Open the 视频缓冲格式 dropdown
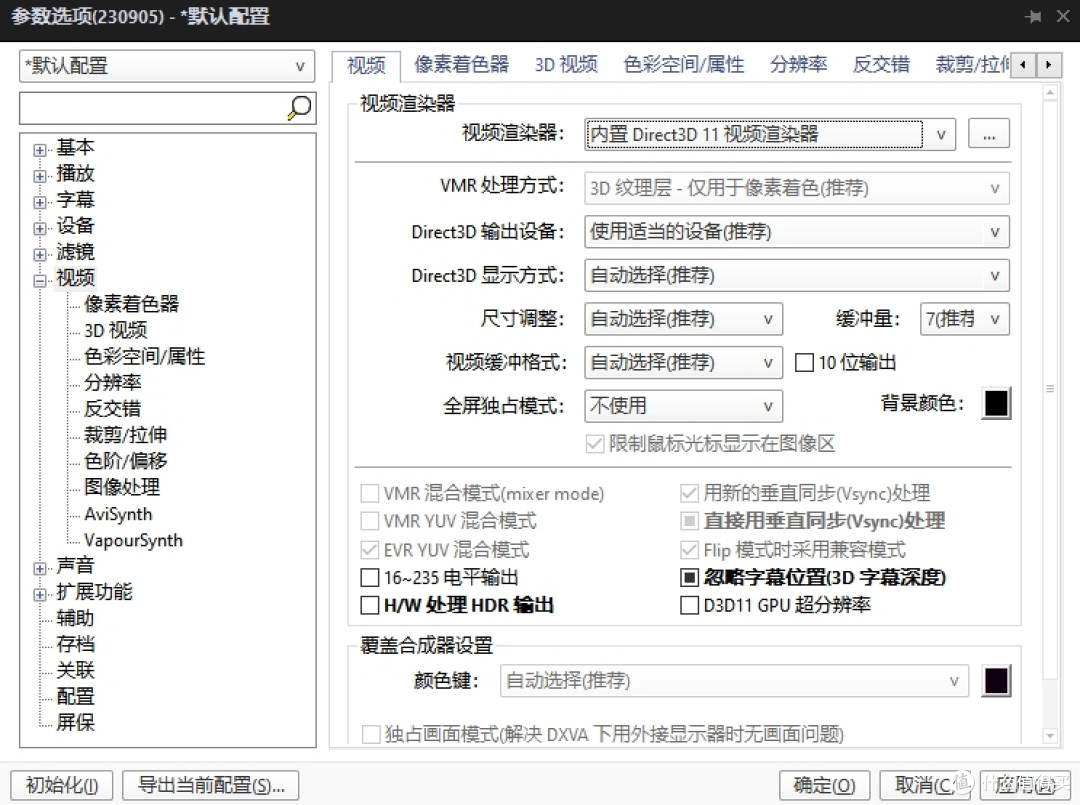1080x805 pixels. tap(683, 362)
